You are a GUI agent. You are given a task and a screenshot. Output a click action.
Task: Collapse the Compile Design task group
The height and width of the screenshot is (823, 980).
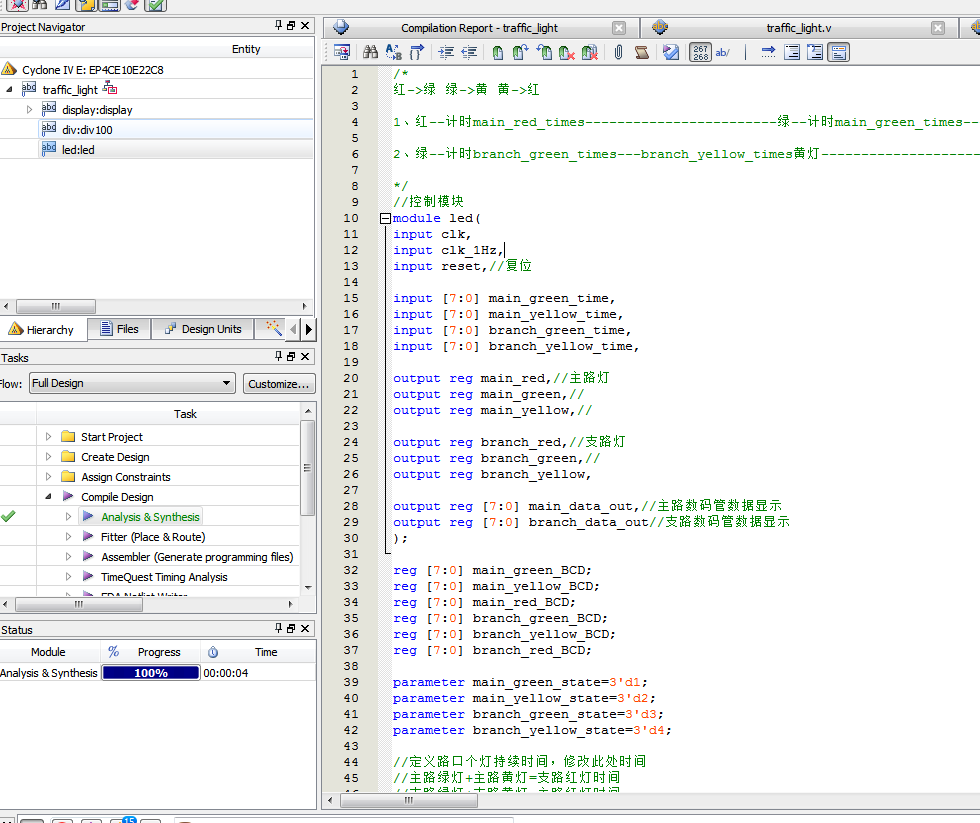coord(48,497)
